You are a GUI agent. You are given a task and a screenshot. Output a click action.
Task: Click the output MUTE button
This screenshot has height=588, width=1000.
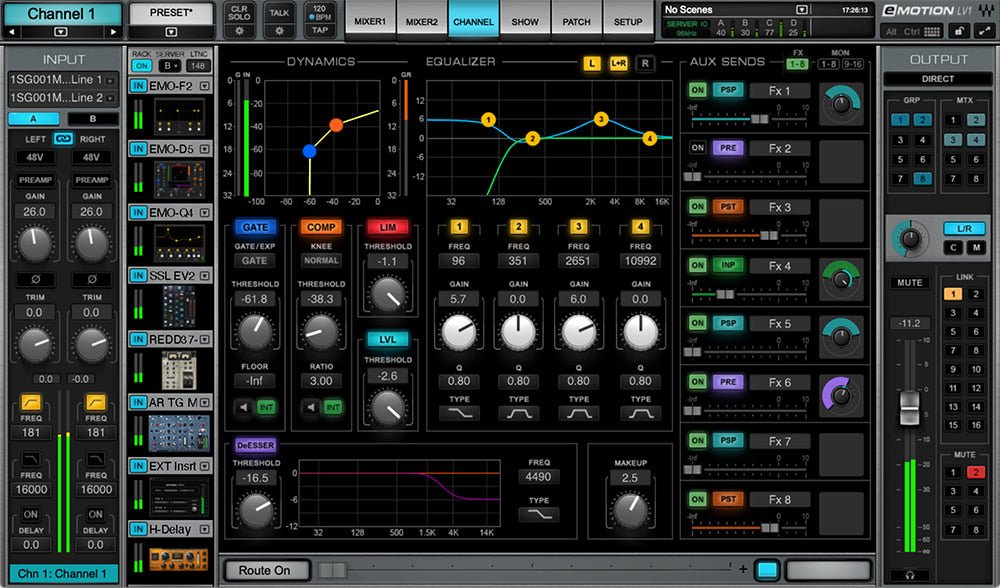click(x=910, y=283)
